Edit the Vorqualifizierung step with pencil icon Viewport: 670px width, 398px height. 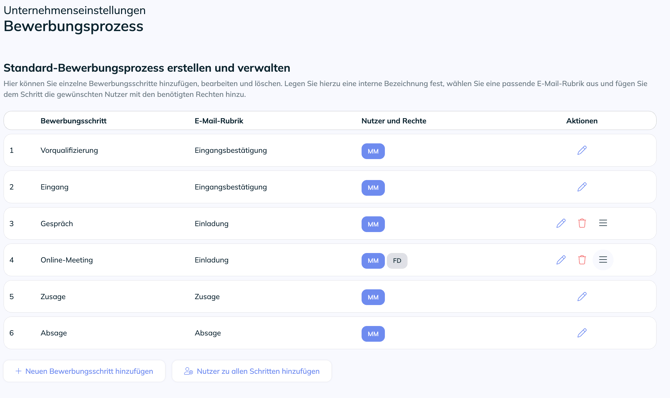click(x=582, y=150)
